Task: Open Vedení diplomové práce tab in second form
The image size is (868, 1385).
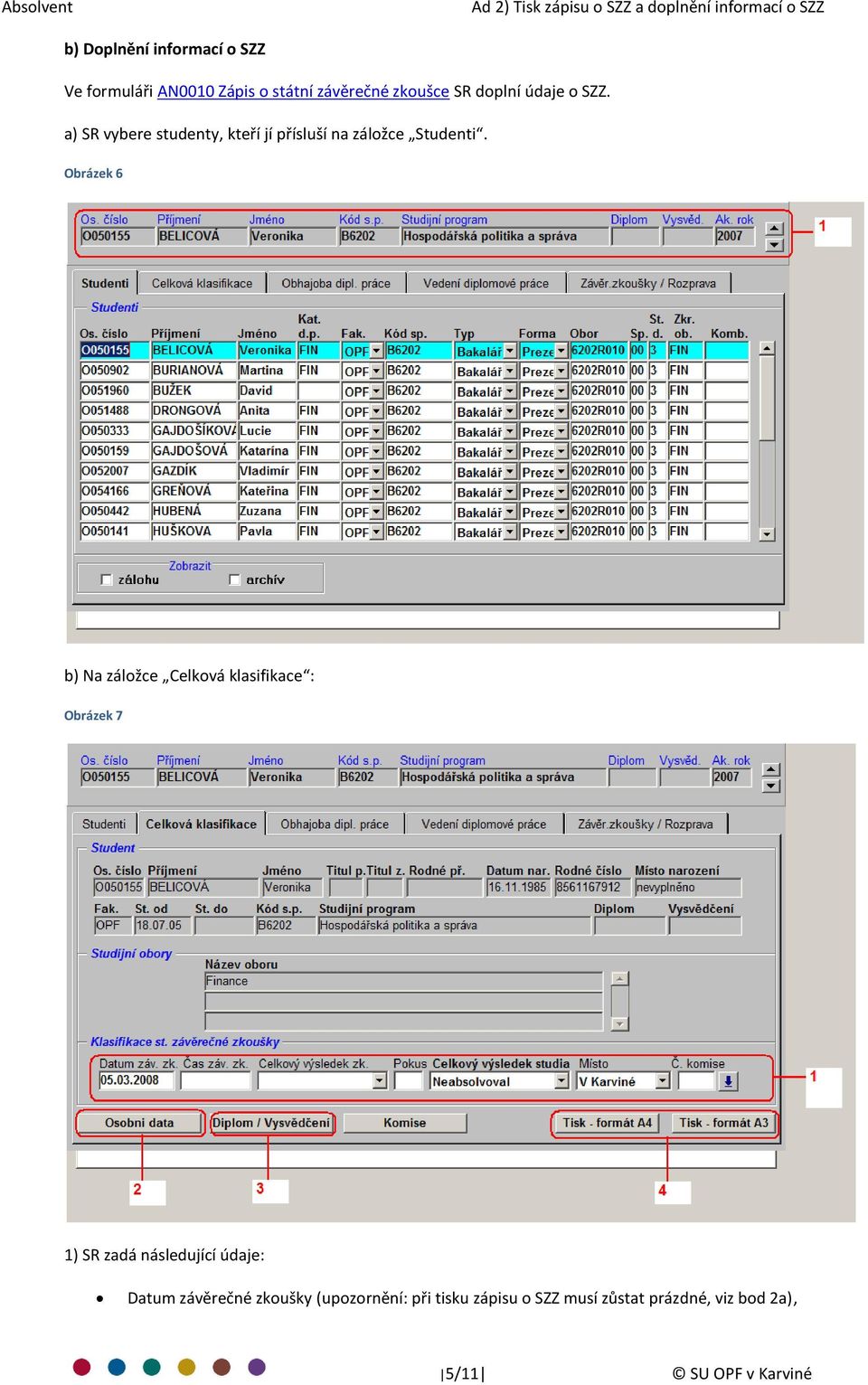Action: pyautogui.click(x=484, y=824)
